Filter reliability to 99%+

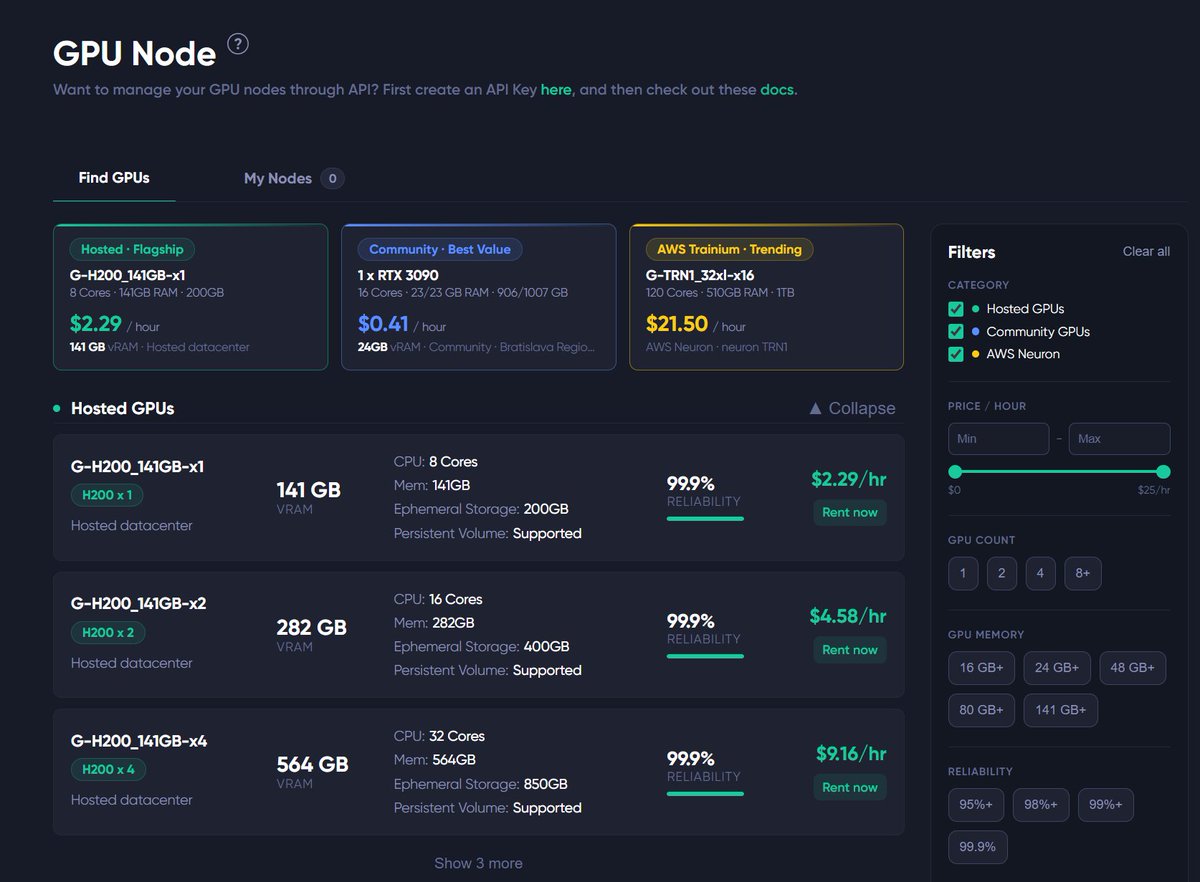click(x=1106, y=805)
